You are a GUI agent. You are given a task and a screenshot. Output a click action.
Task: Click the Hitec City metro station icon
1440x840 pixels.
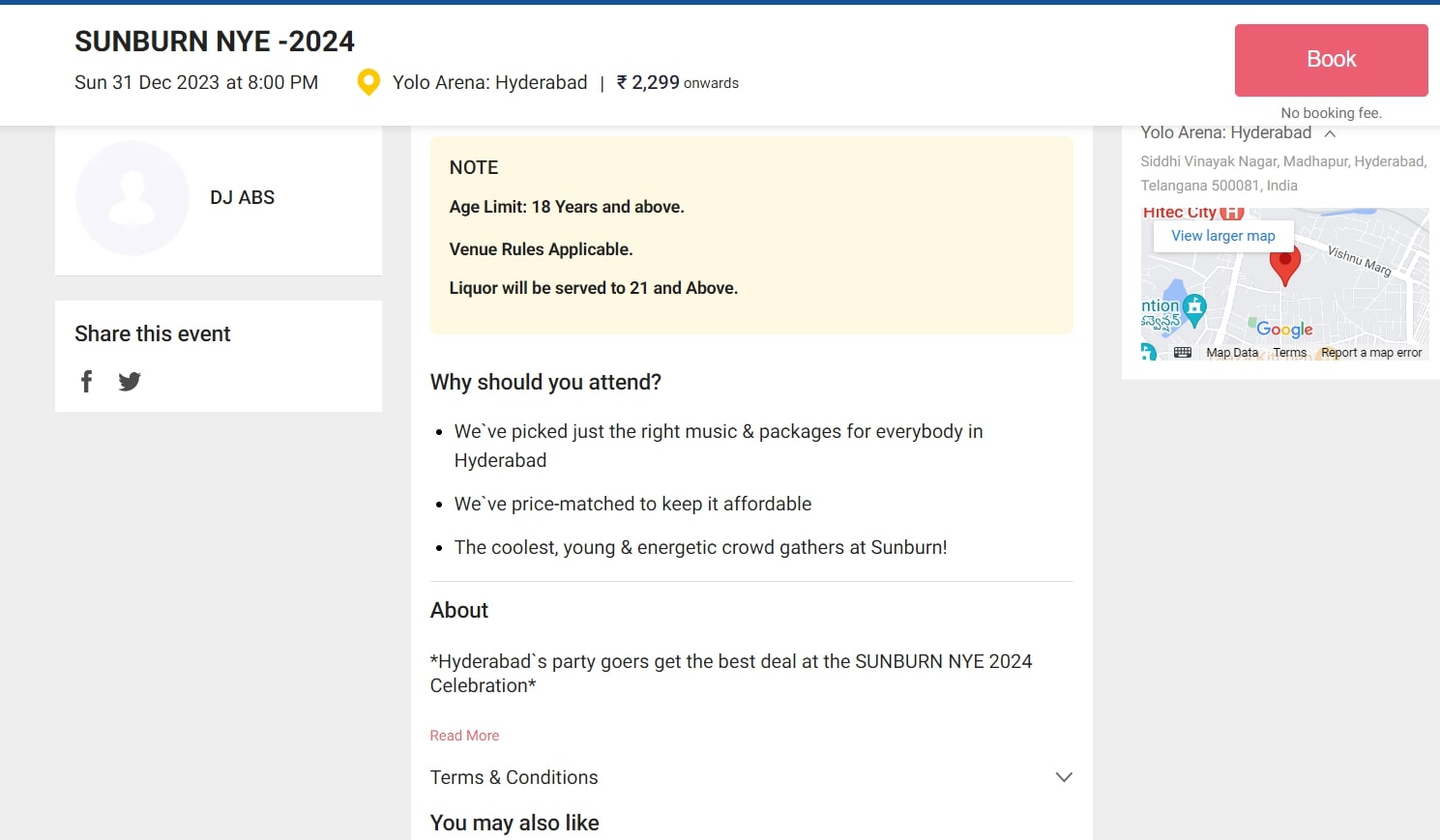pos(1231,213)
